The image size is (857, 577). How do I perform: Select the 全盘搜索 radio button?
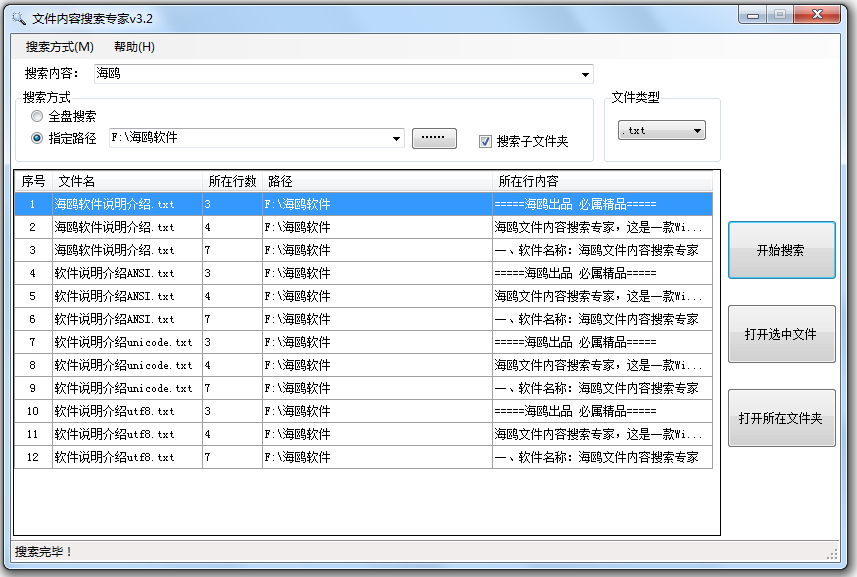38,117
